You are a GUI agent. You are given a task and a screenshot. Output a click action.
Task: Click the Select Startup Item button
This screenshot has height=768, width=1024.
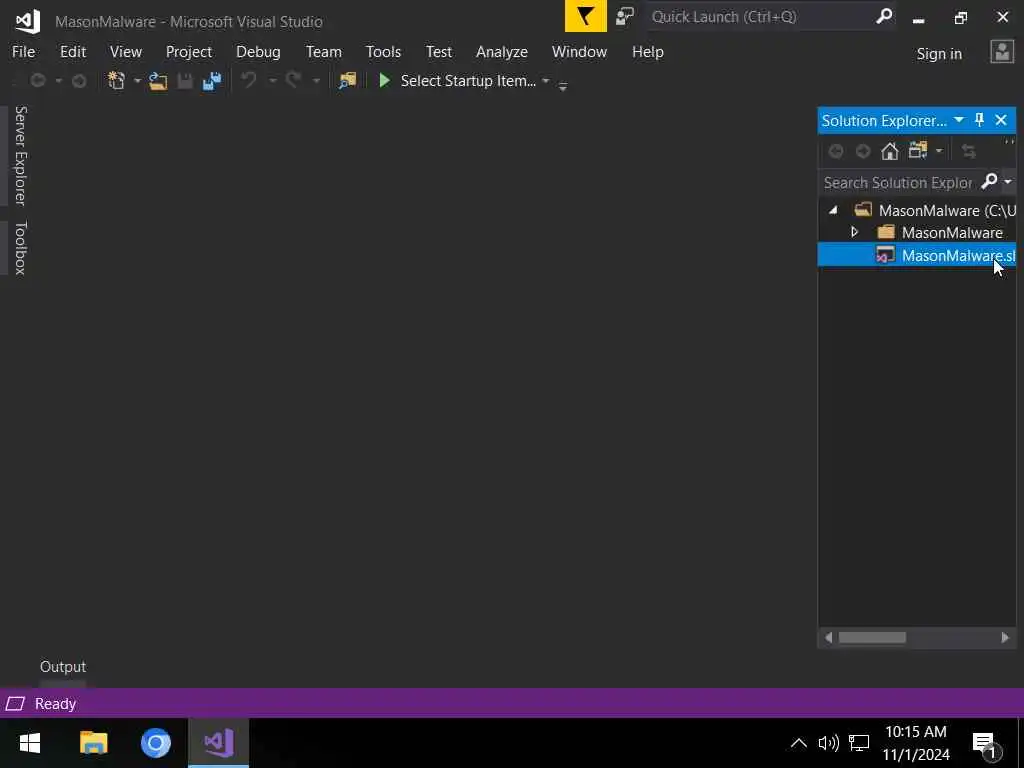(468, 81)
